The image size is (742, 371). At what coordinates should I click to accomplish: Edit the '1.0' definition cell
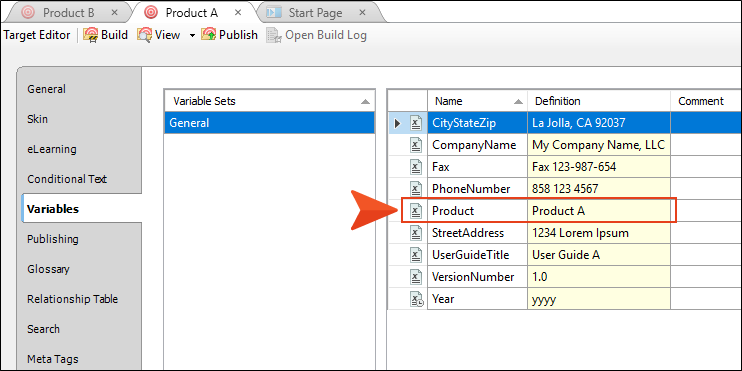(599, 277)
